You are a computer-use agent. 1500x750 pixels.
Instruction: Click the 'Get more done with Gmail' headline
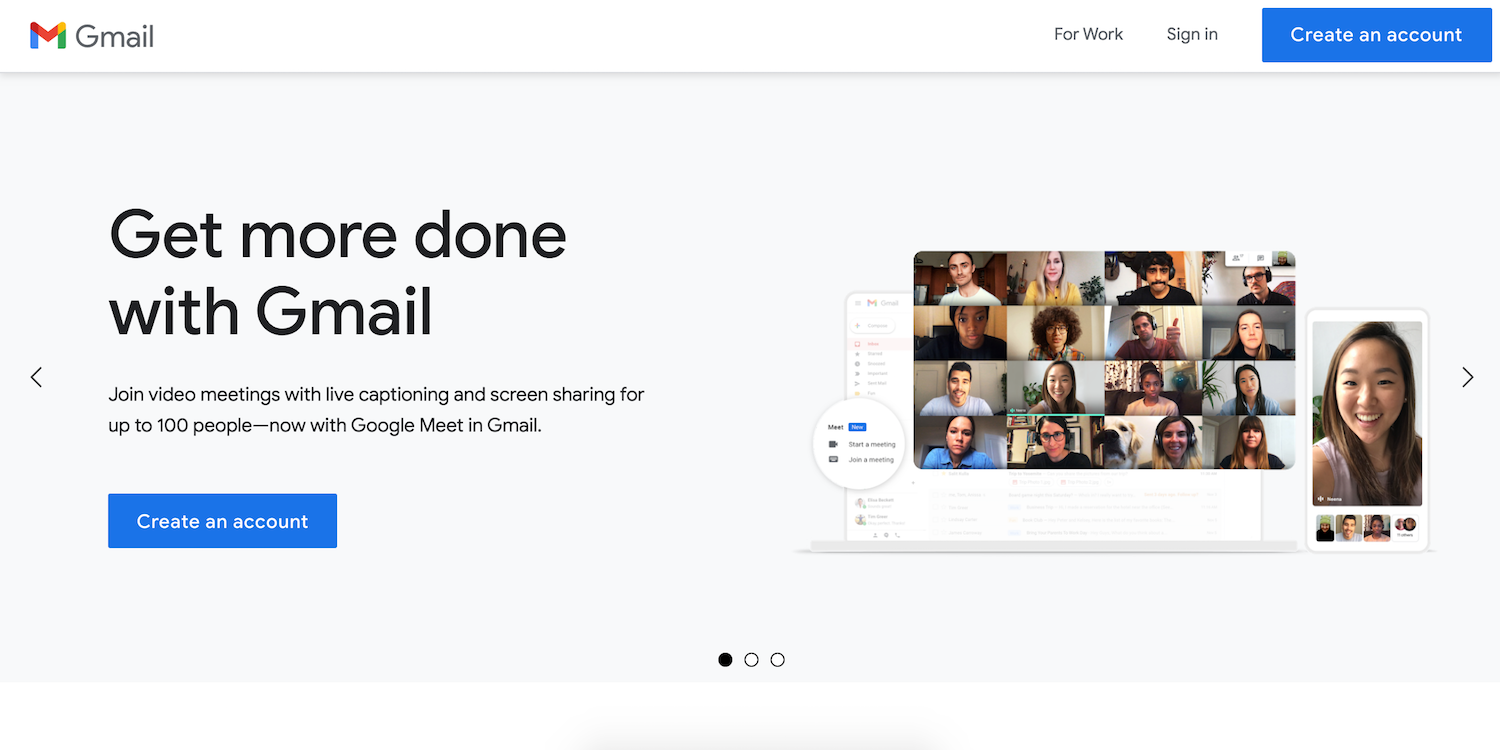click(338, 272)
